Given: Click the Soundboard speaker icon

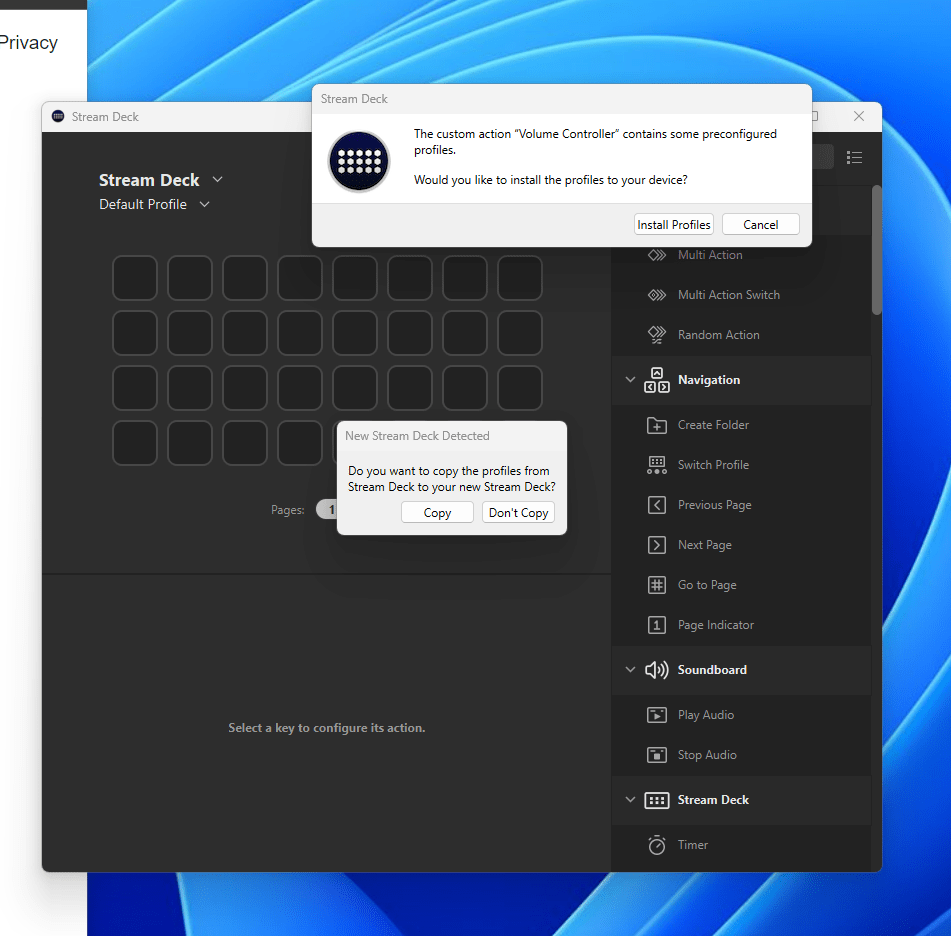Looking at the screenshot, I should click(x=657, y=670).
